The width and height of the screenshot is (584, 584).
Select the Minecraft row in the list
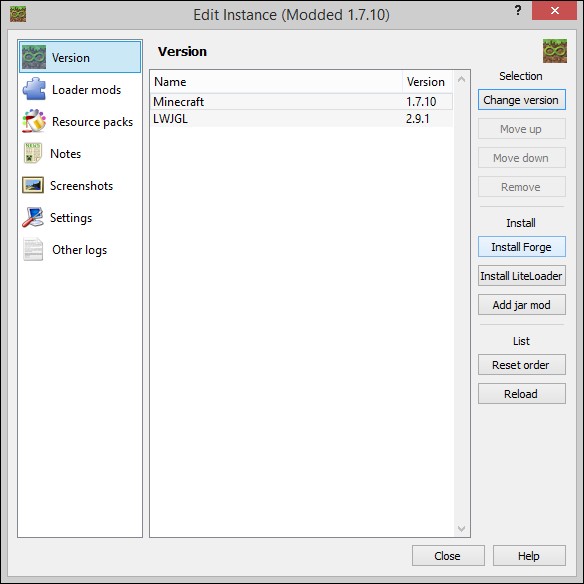click(x=301, y=101)
